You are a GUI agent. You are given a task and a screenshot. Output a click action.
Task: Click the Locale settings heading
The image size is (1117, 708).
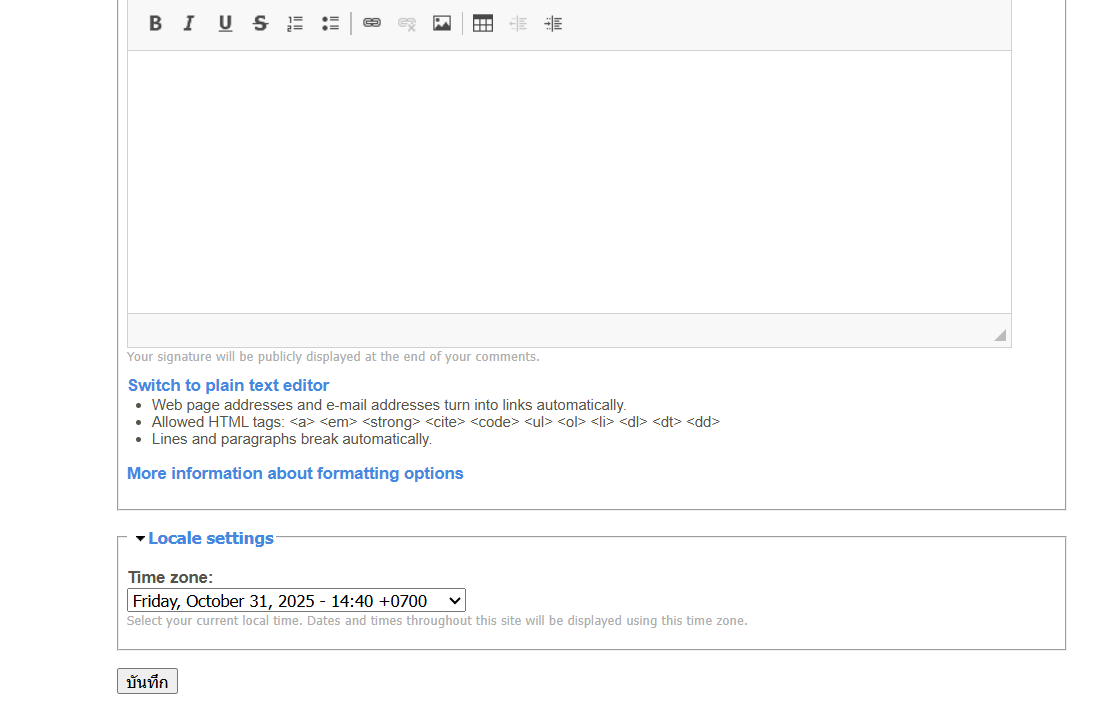pos(211,538)
